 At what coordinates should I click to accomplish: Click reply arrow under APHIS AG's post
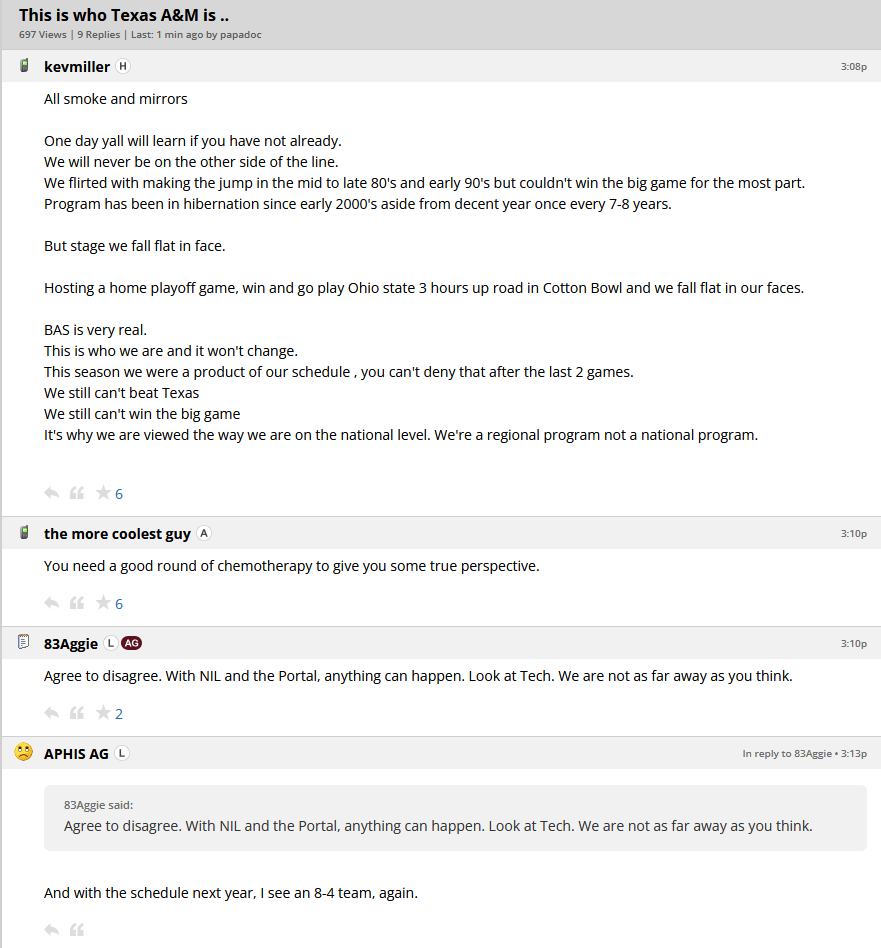pos(52,930)
